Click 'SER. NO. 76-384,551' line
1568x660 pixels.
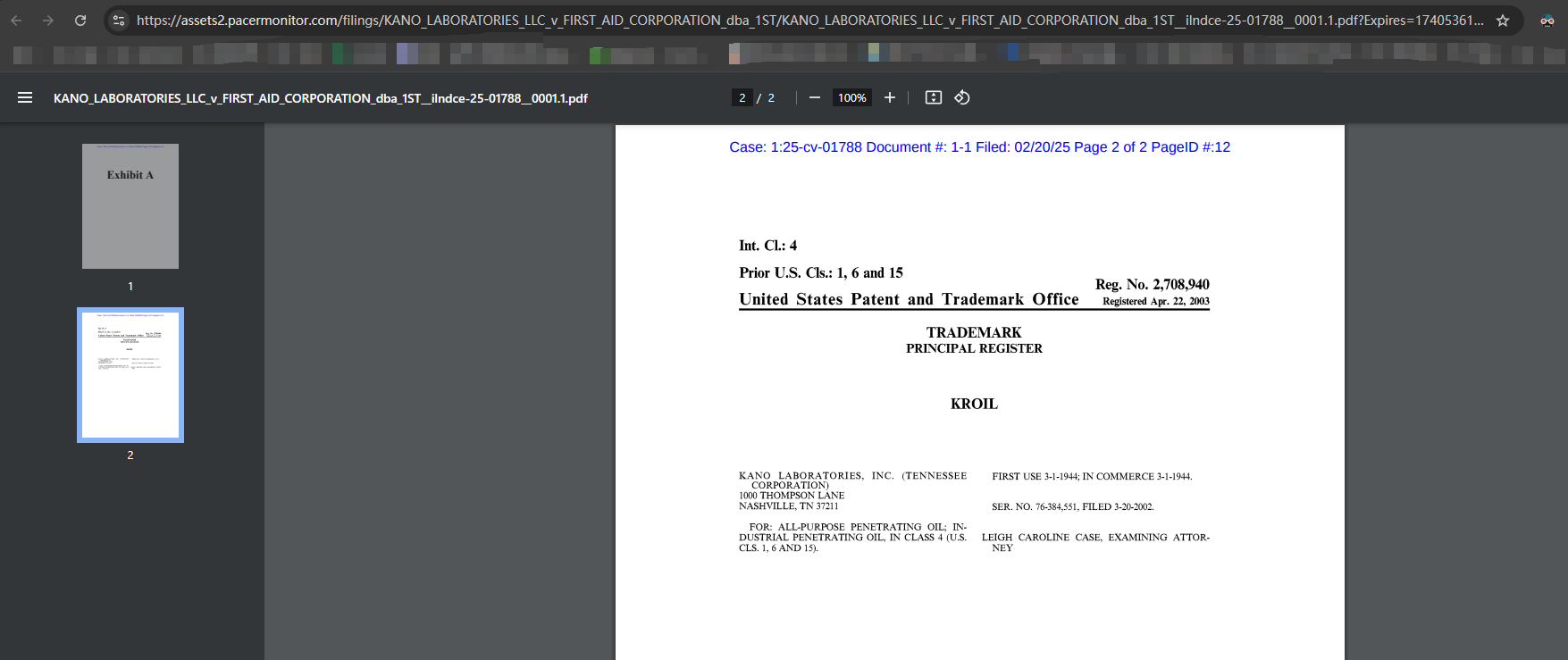tap(1073, 507)
